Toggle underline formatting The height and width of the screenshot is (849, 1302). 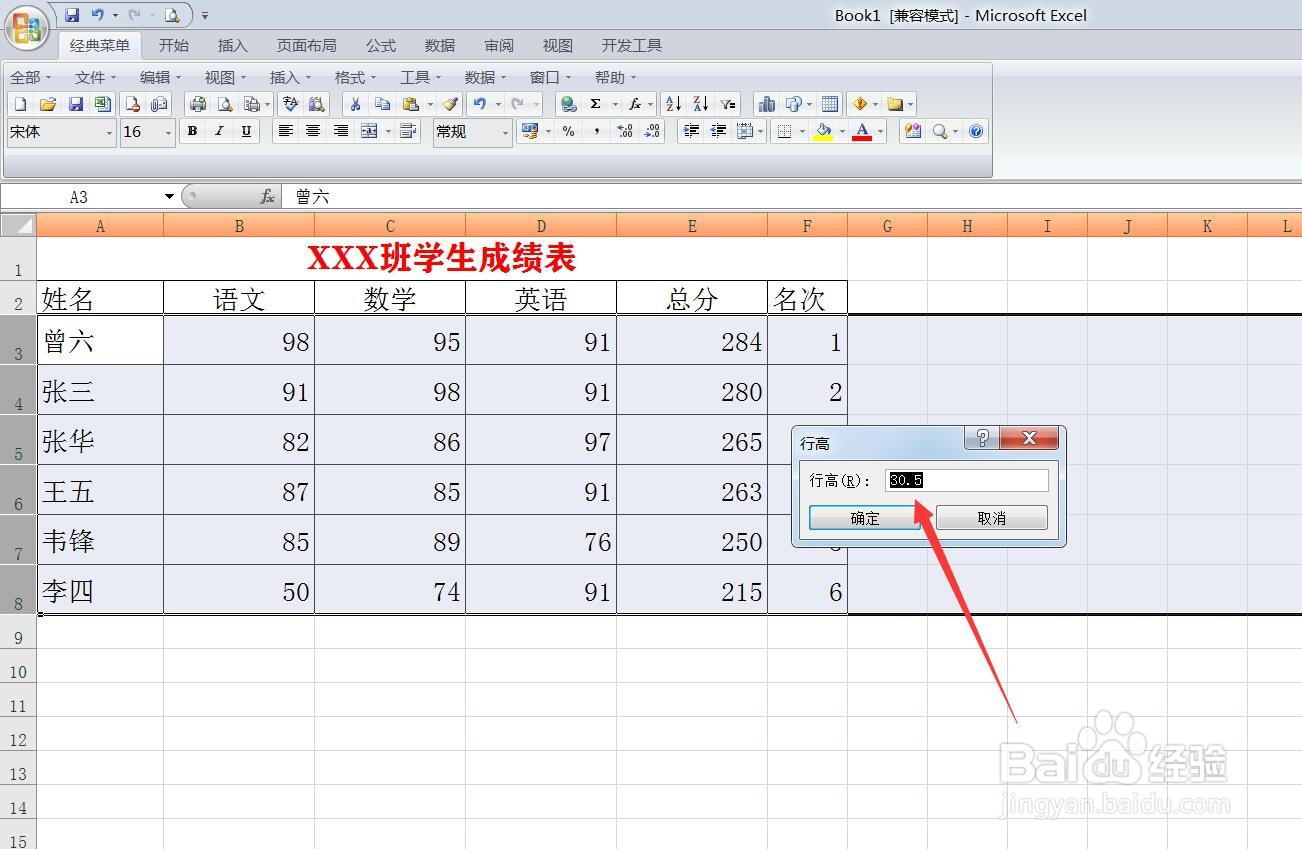(247, 131)
